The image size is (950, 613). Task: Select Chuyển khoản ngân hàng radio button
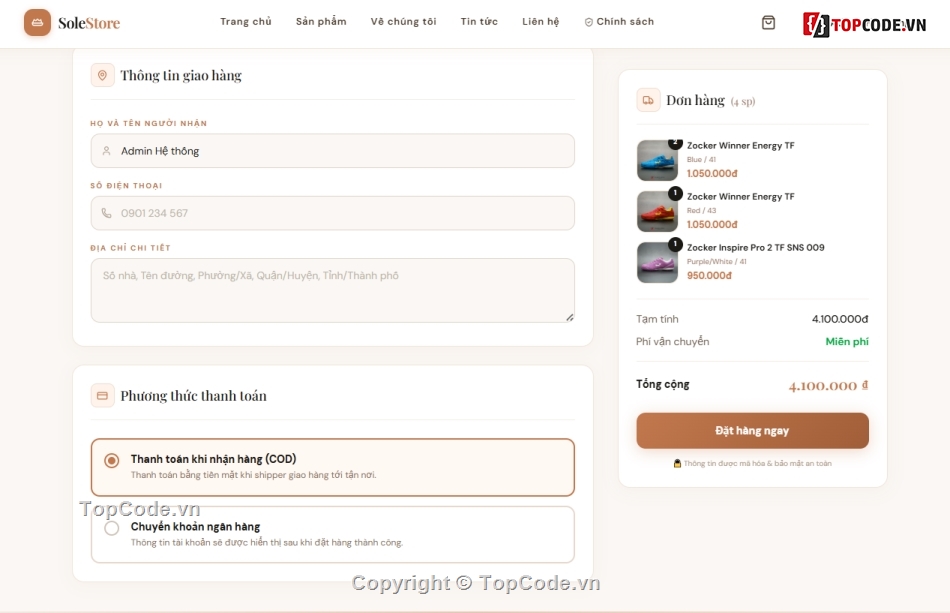pos(111,528)
